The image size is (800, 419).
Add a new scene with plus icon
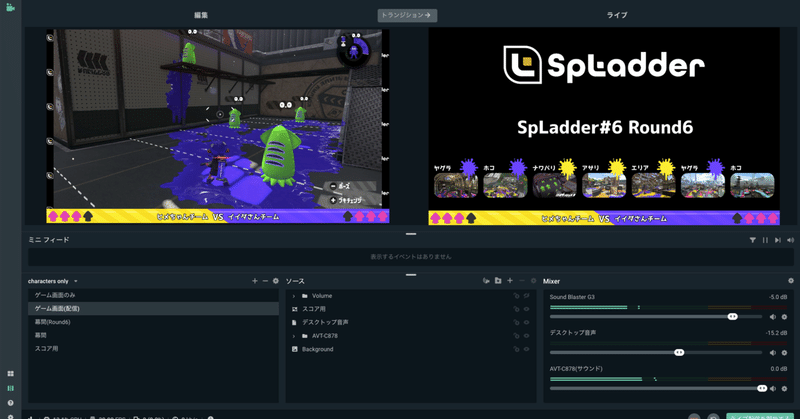click(255, 281)
